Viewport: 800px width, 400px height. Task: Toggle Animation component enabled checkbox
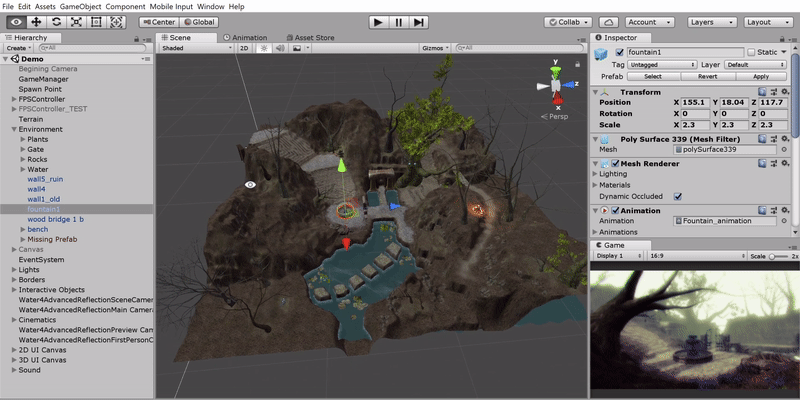(615, 211)
